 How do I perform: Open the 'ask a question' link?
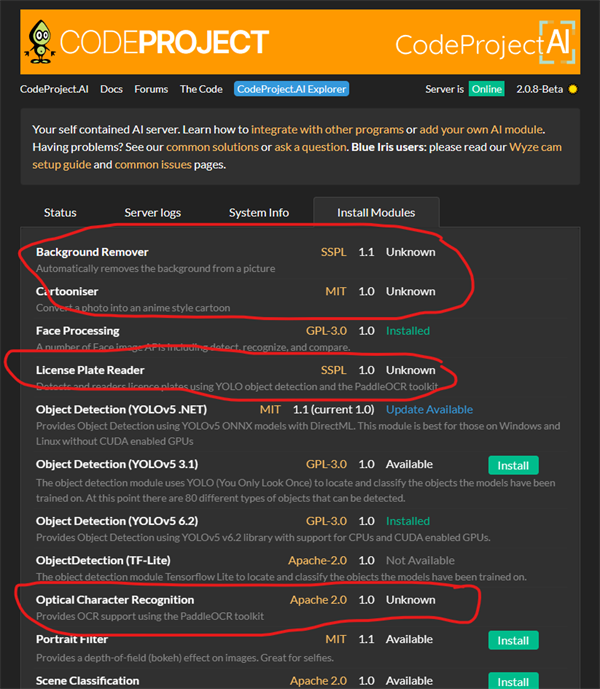[x=311, y=147]
